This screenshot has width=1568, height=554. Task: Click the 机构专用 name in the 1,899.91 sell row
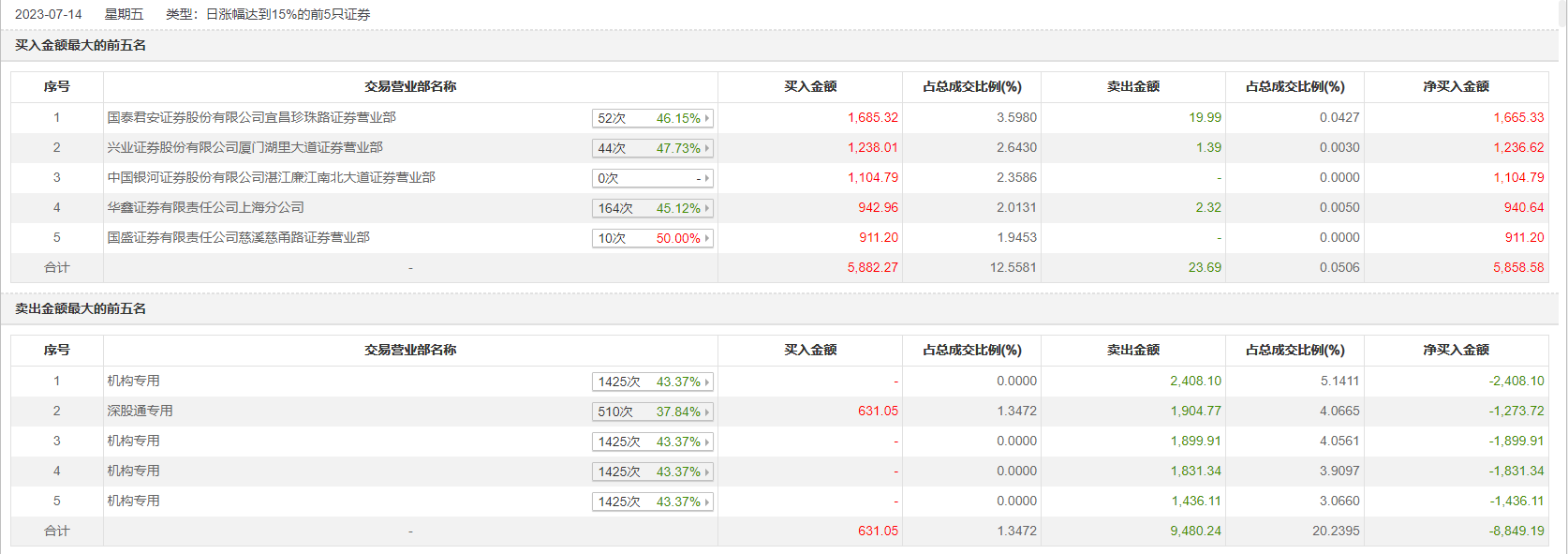point(133,441)
